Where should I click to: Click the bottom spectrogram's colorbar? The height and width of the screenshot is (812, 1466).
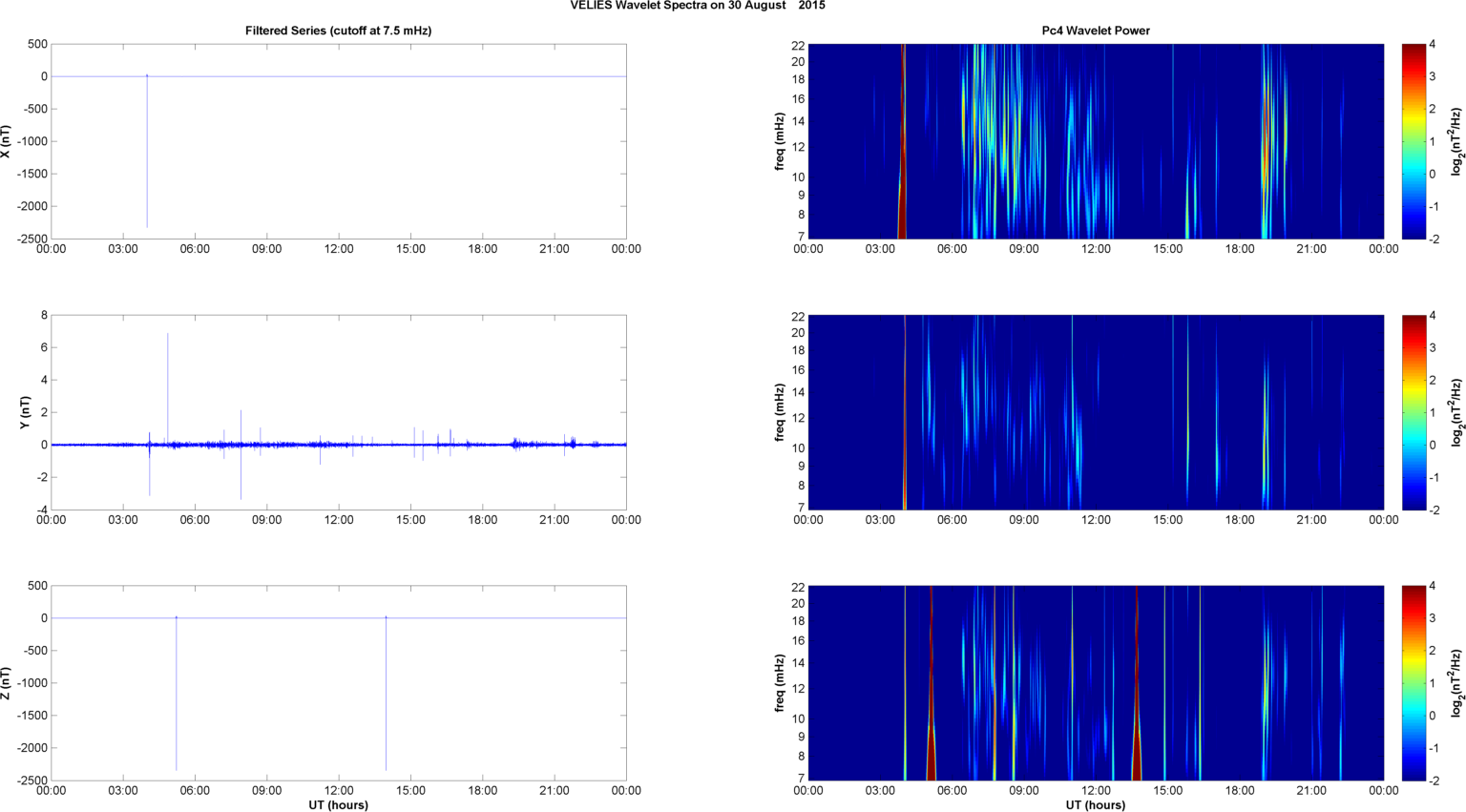pyautogui.click(x=1413, y=683)
